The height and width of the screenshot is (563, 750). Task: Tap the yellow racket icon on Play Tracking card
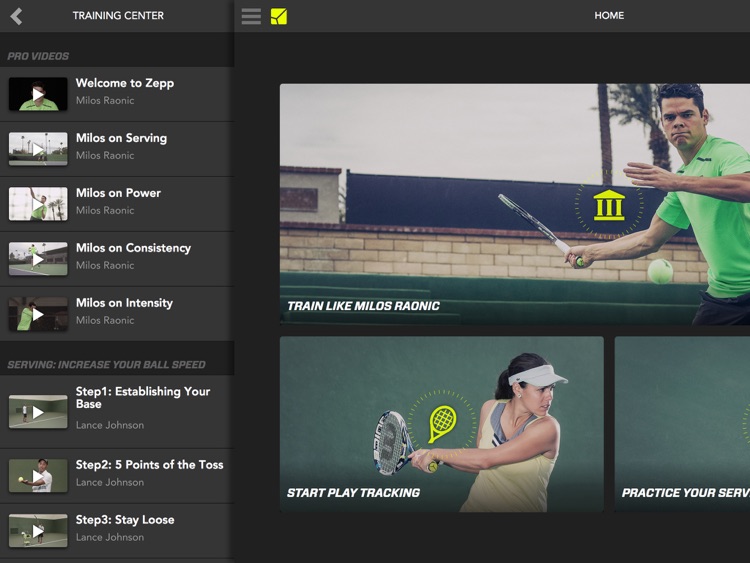tap(442, 424)
